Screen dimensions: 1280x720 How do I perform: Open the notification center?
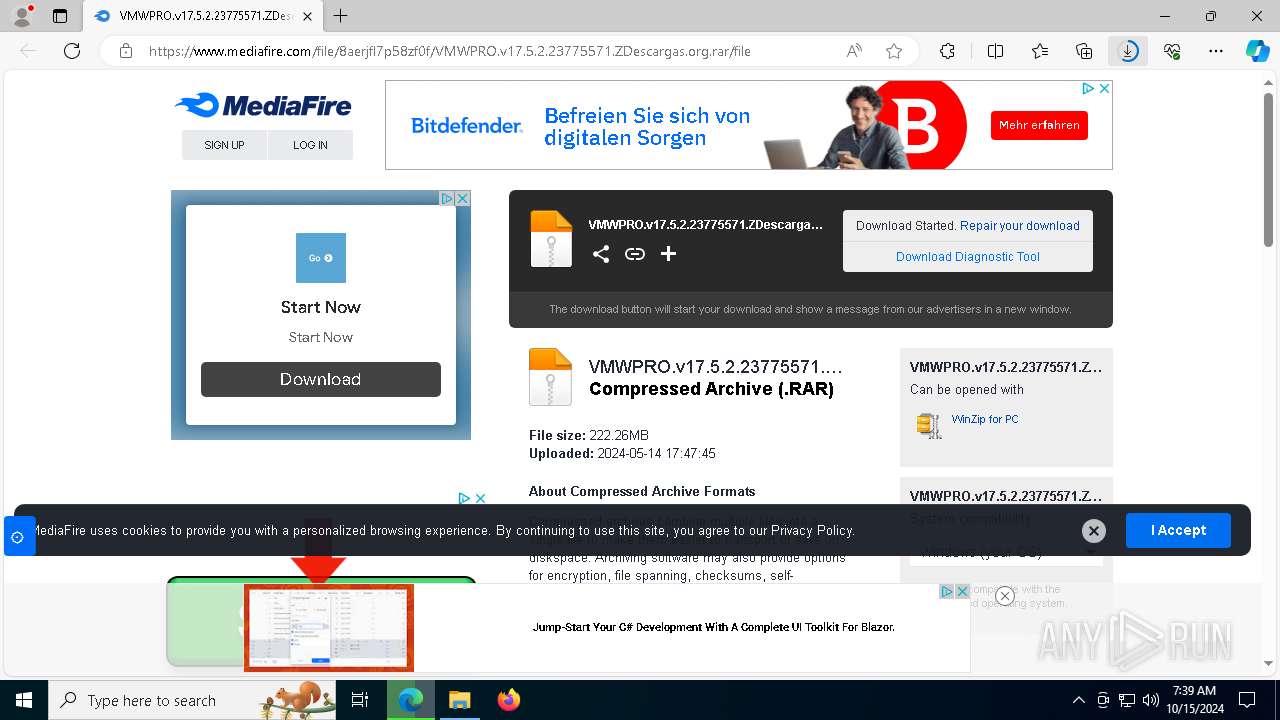1247,700
